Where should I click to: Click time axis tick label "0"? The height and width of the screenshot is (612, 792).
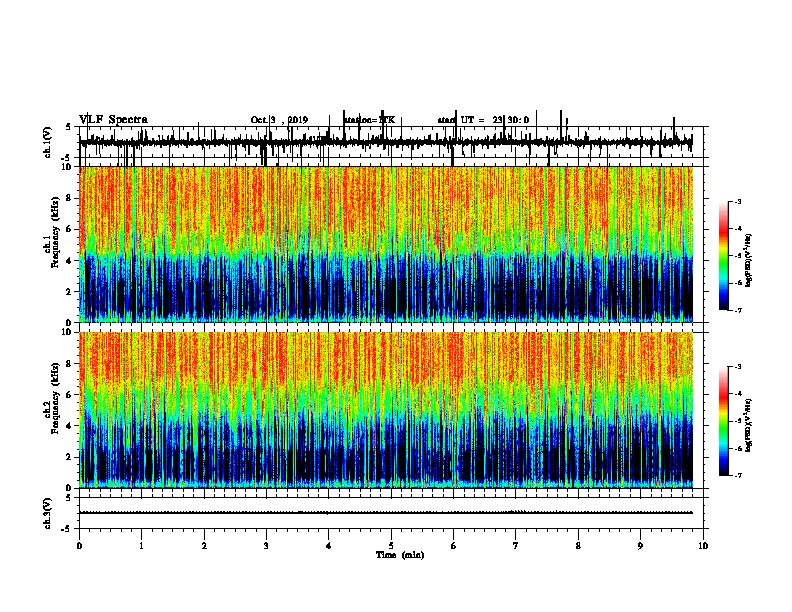tap(79, 546)
